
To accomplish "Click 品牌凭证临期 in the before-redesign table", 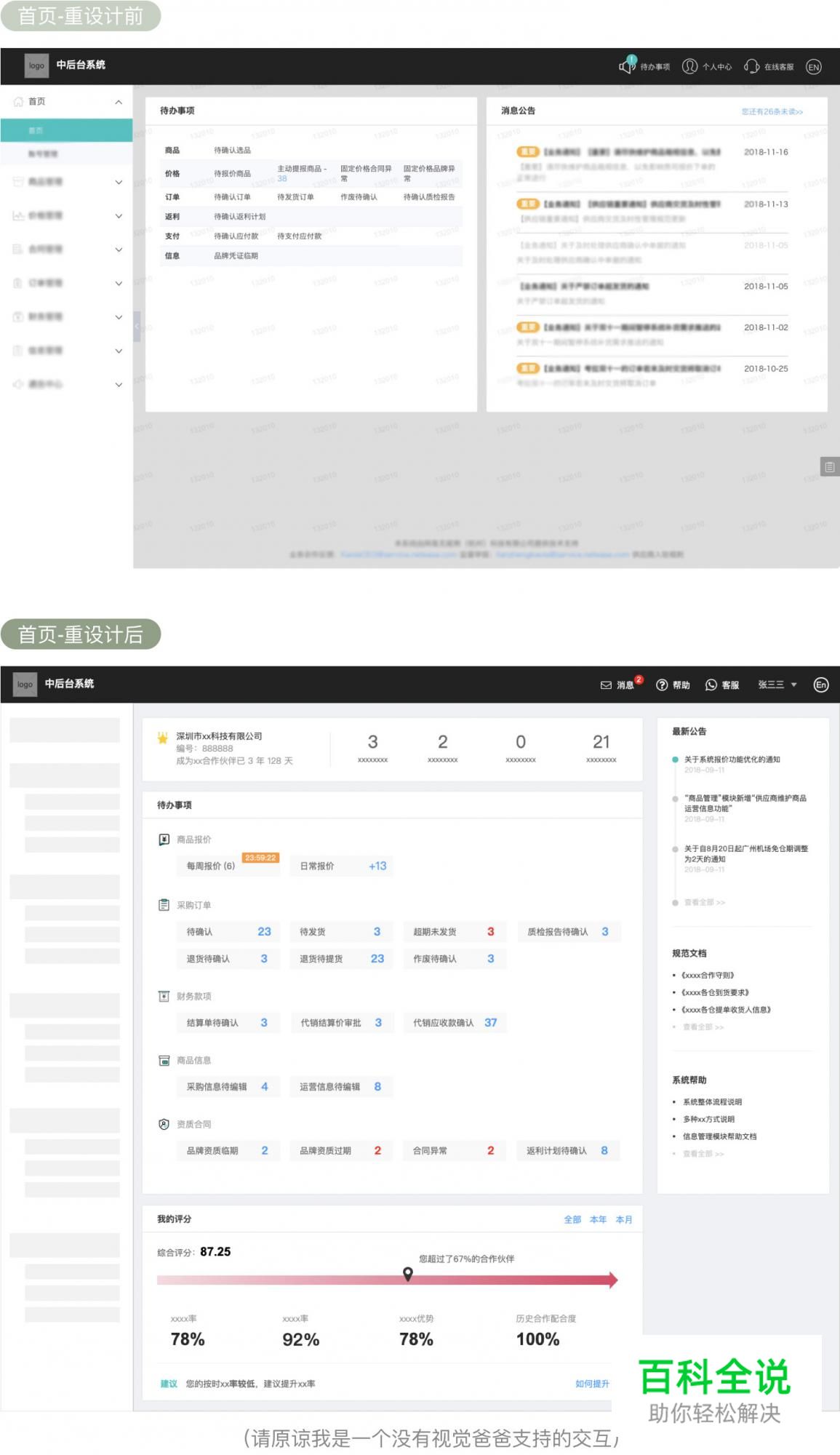I will 236,256.
